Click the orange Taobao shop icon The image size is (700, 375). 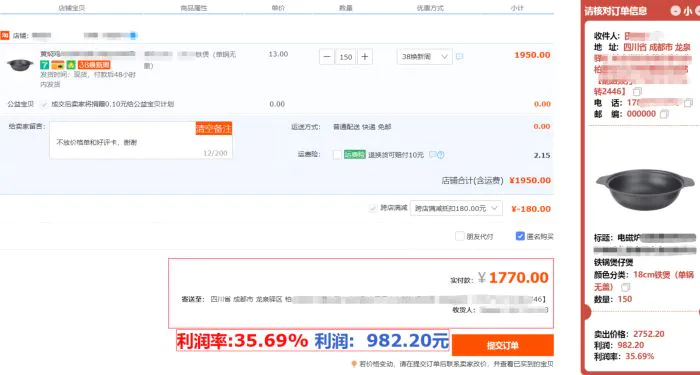click(4, 35)
